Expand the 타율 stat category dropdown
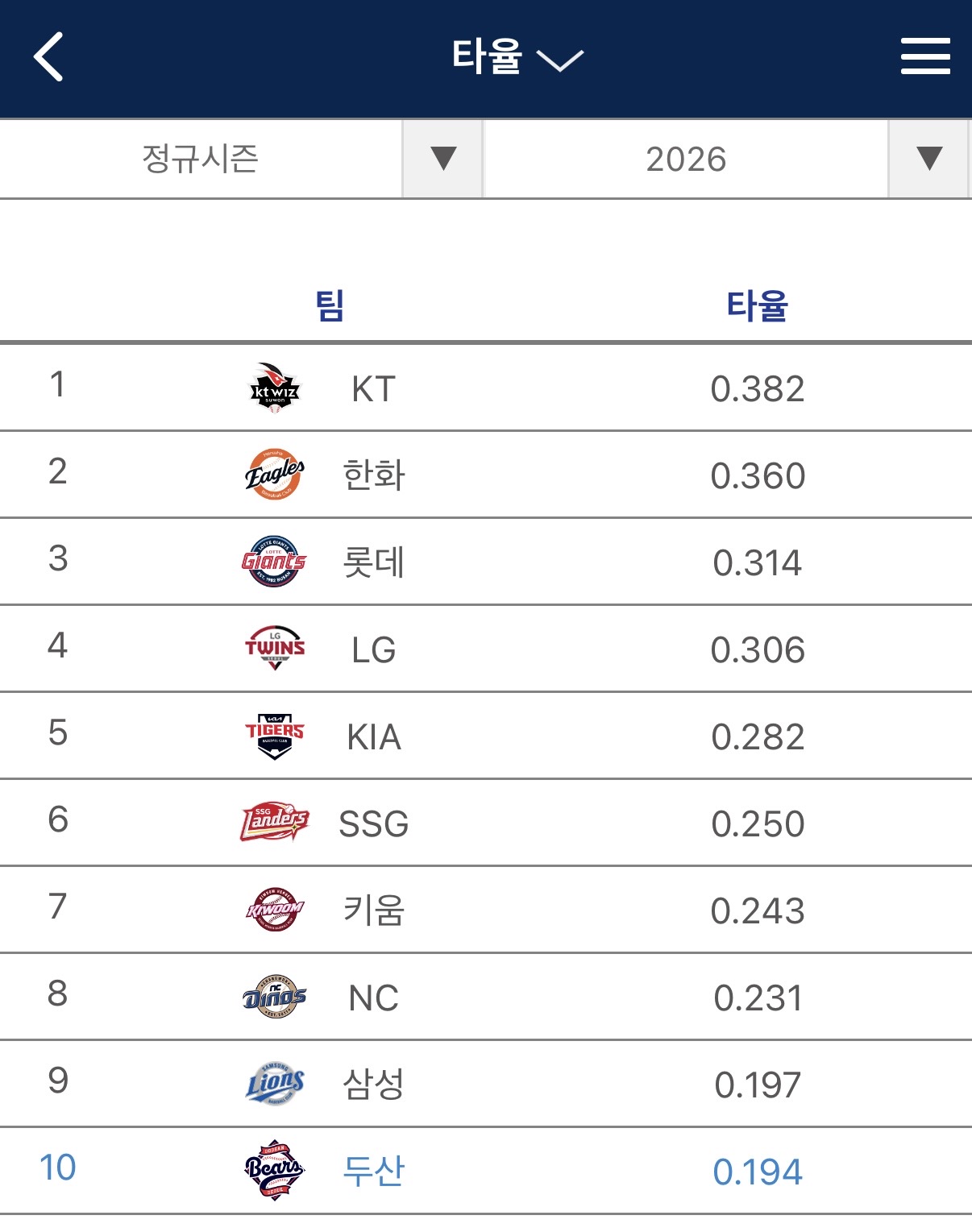972x1232 pixels. (x=517, y=57)
